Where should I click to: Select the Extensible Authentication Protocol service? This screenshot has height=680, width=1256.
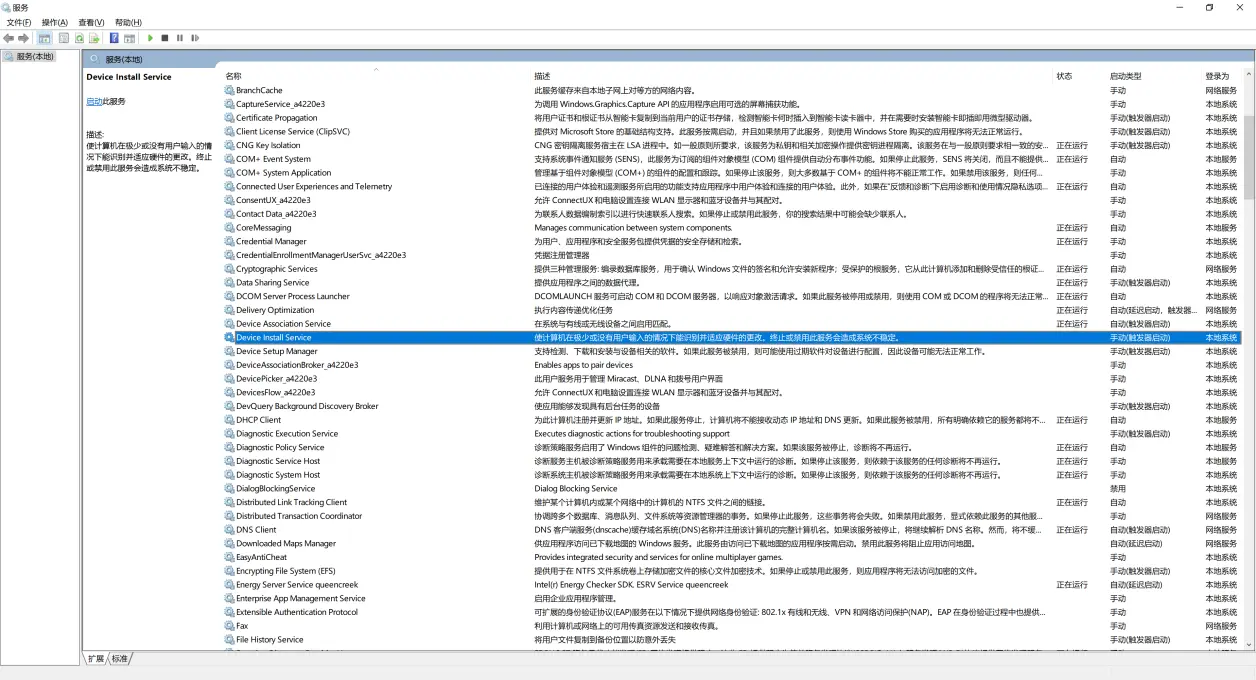click(297, 612)
